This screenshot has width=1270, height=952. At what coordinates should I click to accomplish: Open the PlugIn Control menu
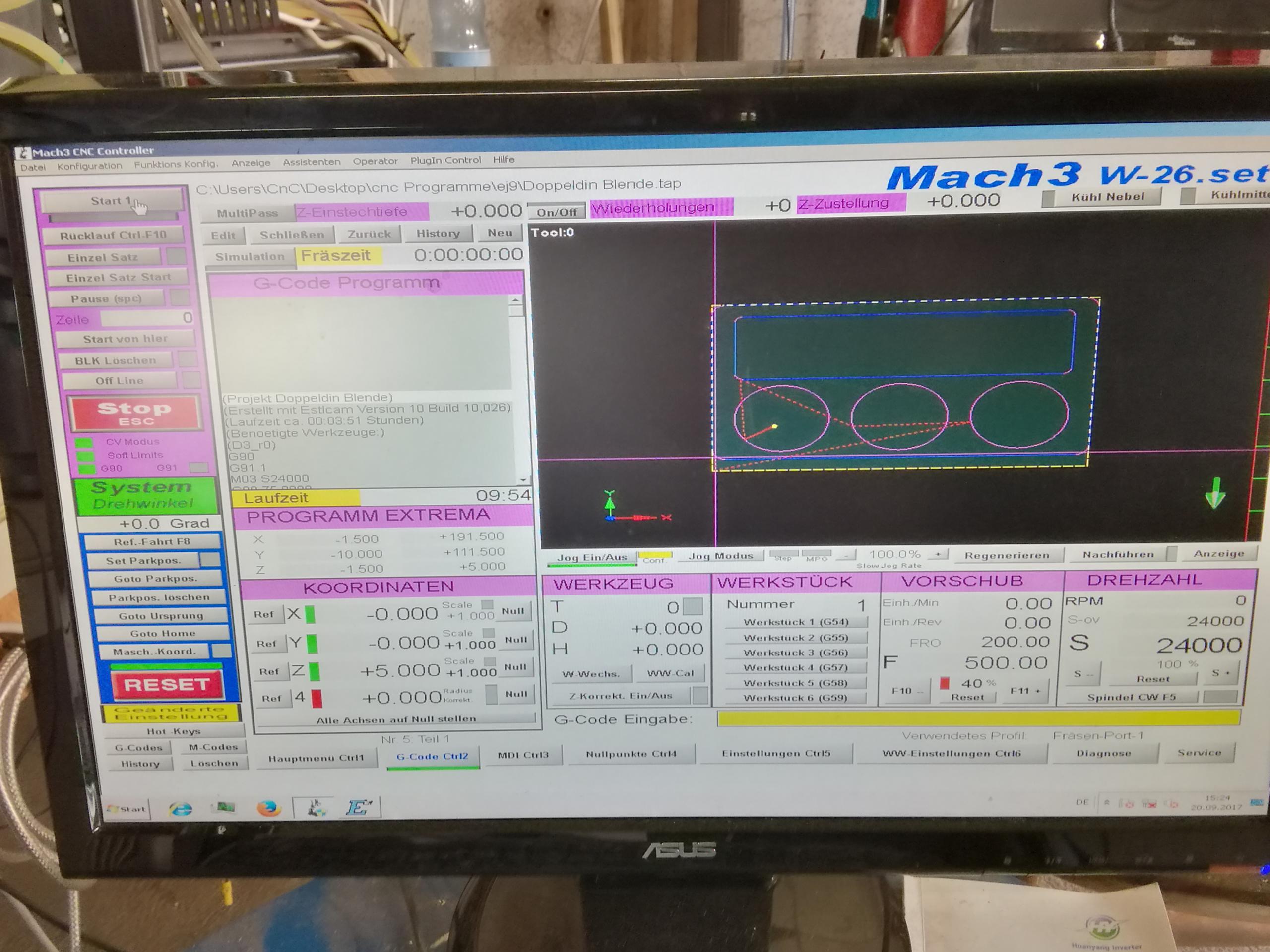coord(445,160)
